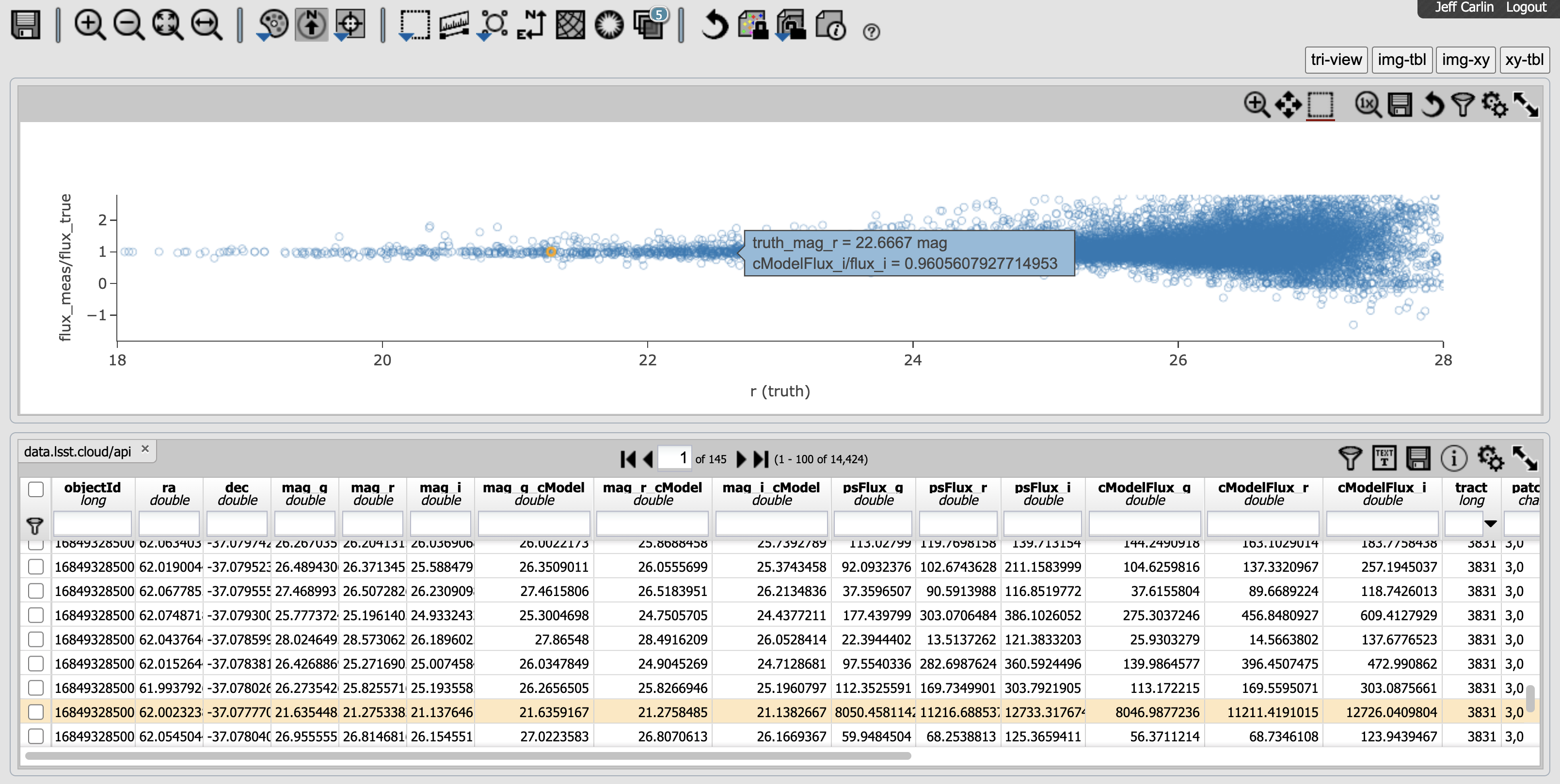Click zoom-to-fit magnifier with expand arrows
The height and width of the screenshot is (784, 1560).
pyautogui.click(x=167, y=25)
